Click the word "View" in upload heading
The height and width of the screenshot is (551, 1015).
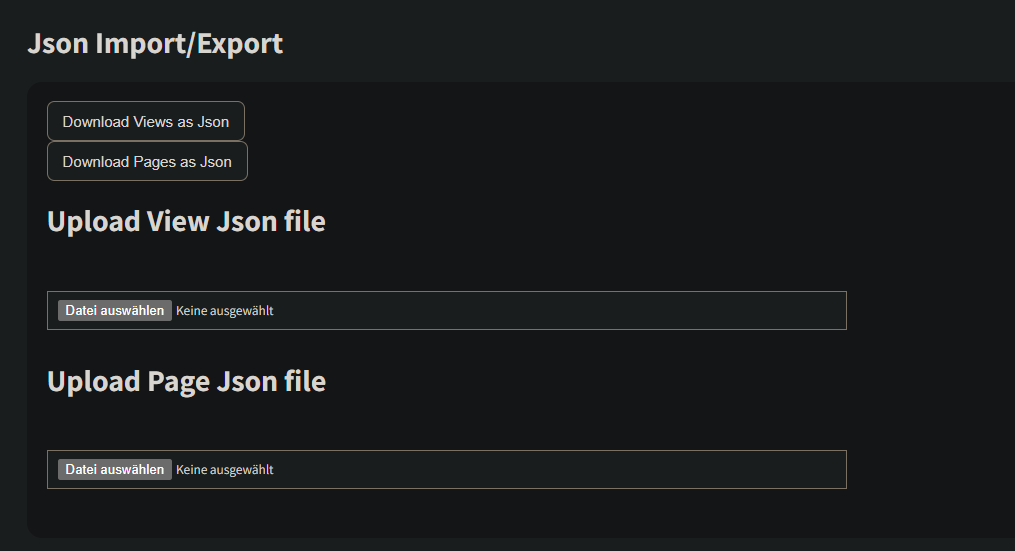click(x=178, y=221)
